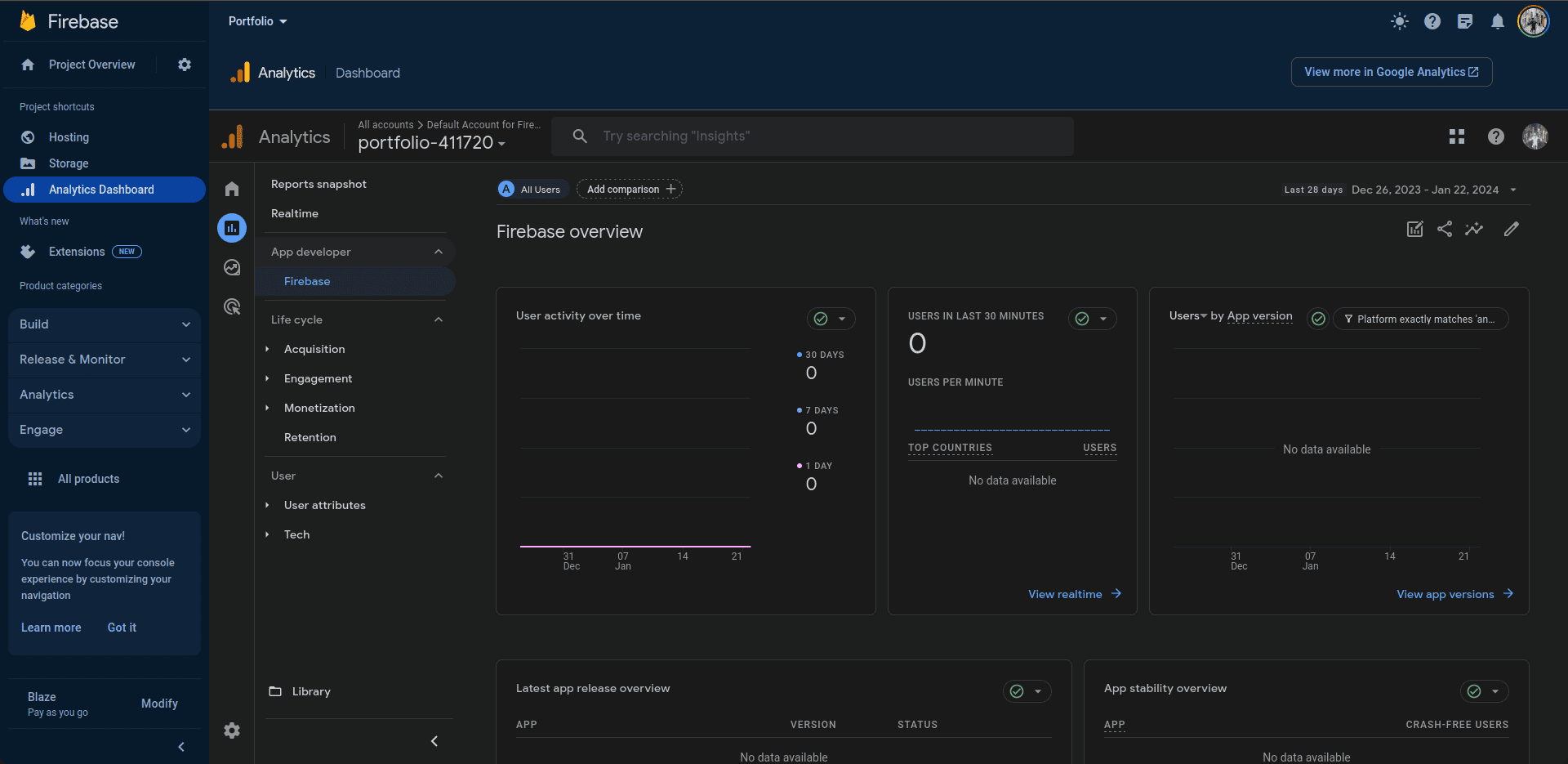Open Insights sparkline icon in report header
This screenshot has height=764, width=1568.
tap(1473, 230)
